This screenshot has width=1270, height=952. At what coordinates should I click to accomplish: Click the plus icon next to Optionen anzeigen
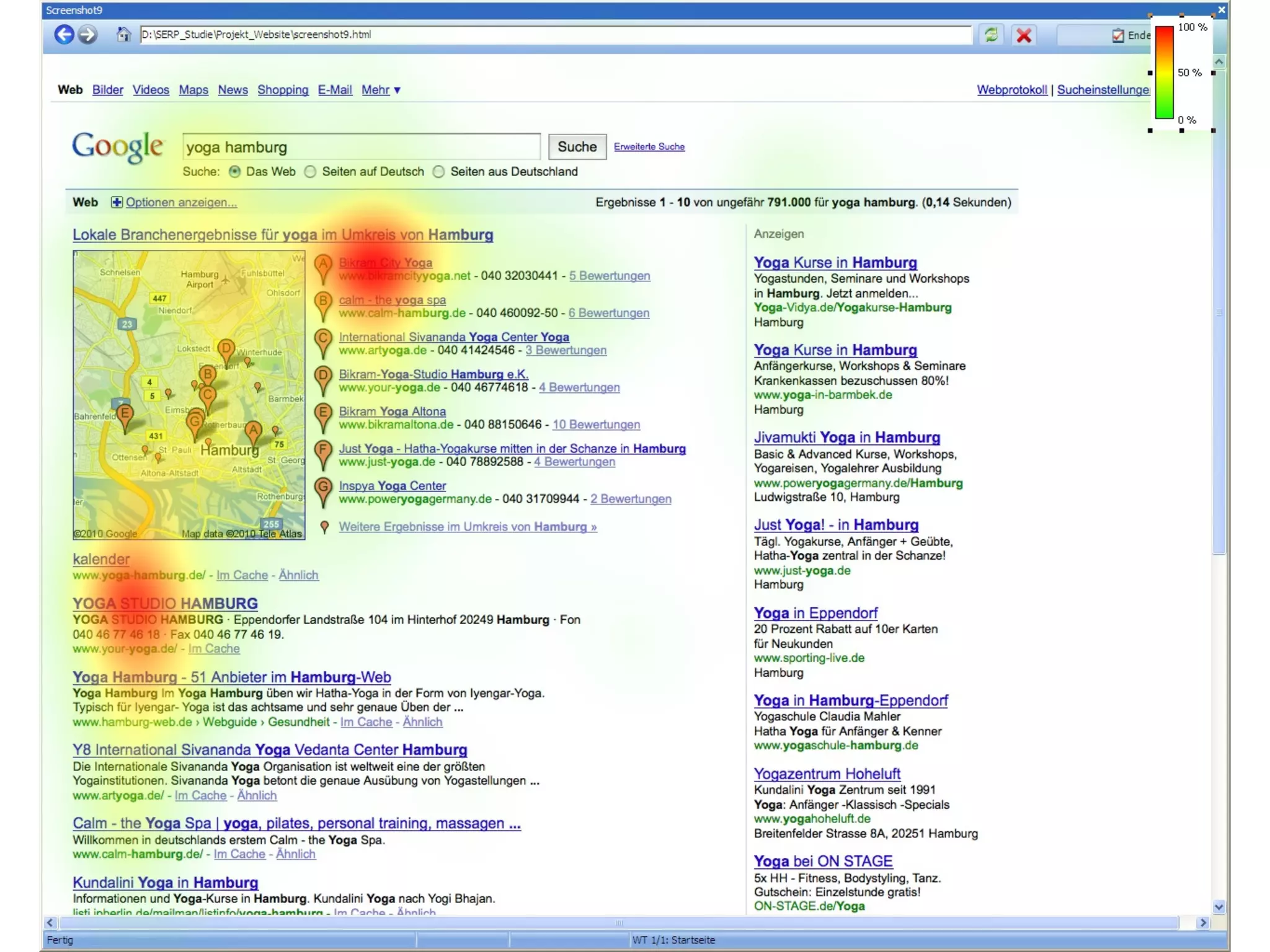coord(117,202)
